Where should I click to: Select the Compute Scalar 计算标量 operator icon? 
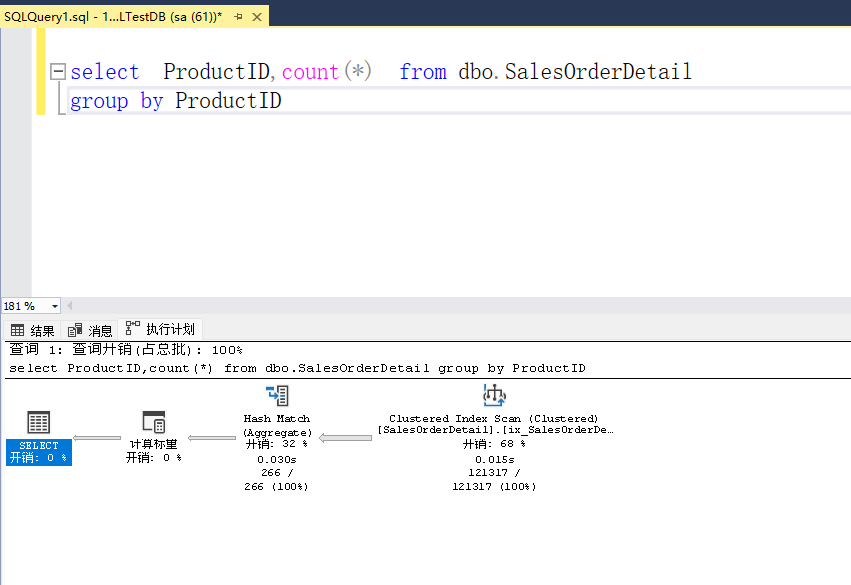pyautogui.click(x=154, y=422)
